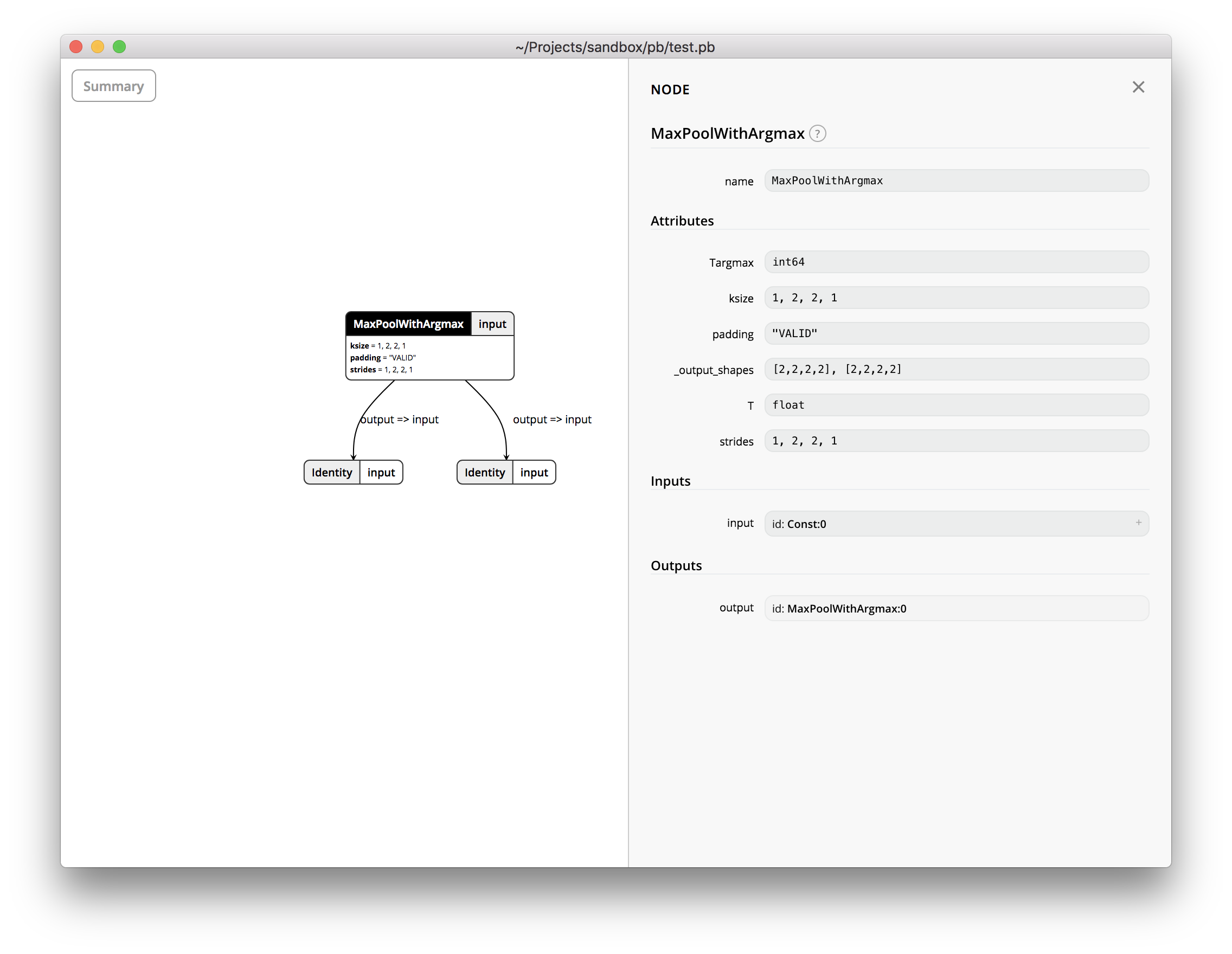
Task: Click the input port on the left Identity node
Action: coord(381,473)
